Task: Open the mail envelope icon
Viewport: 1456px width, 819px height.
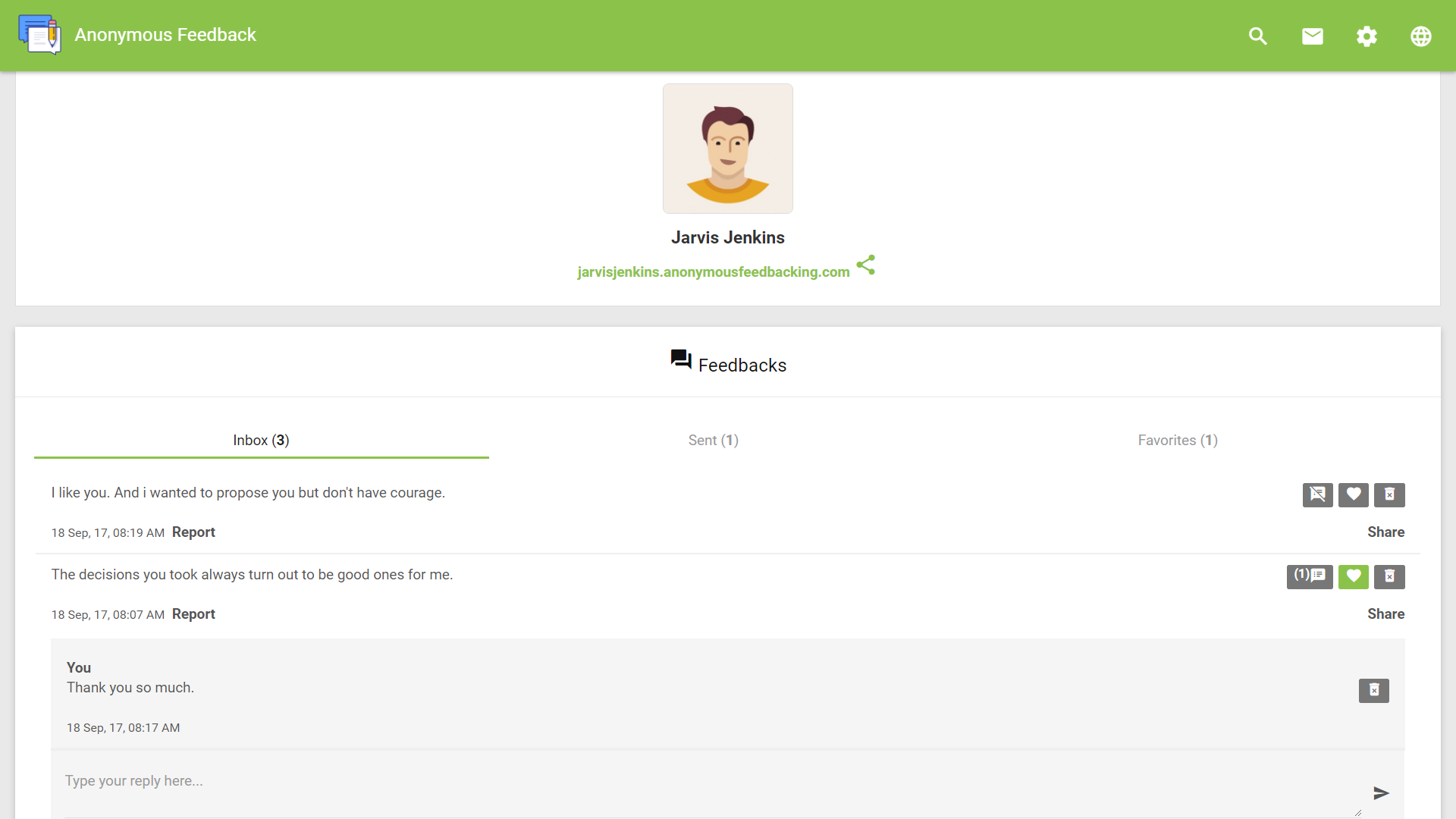Action: pyautogui.click(x=1313, y=36)
